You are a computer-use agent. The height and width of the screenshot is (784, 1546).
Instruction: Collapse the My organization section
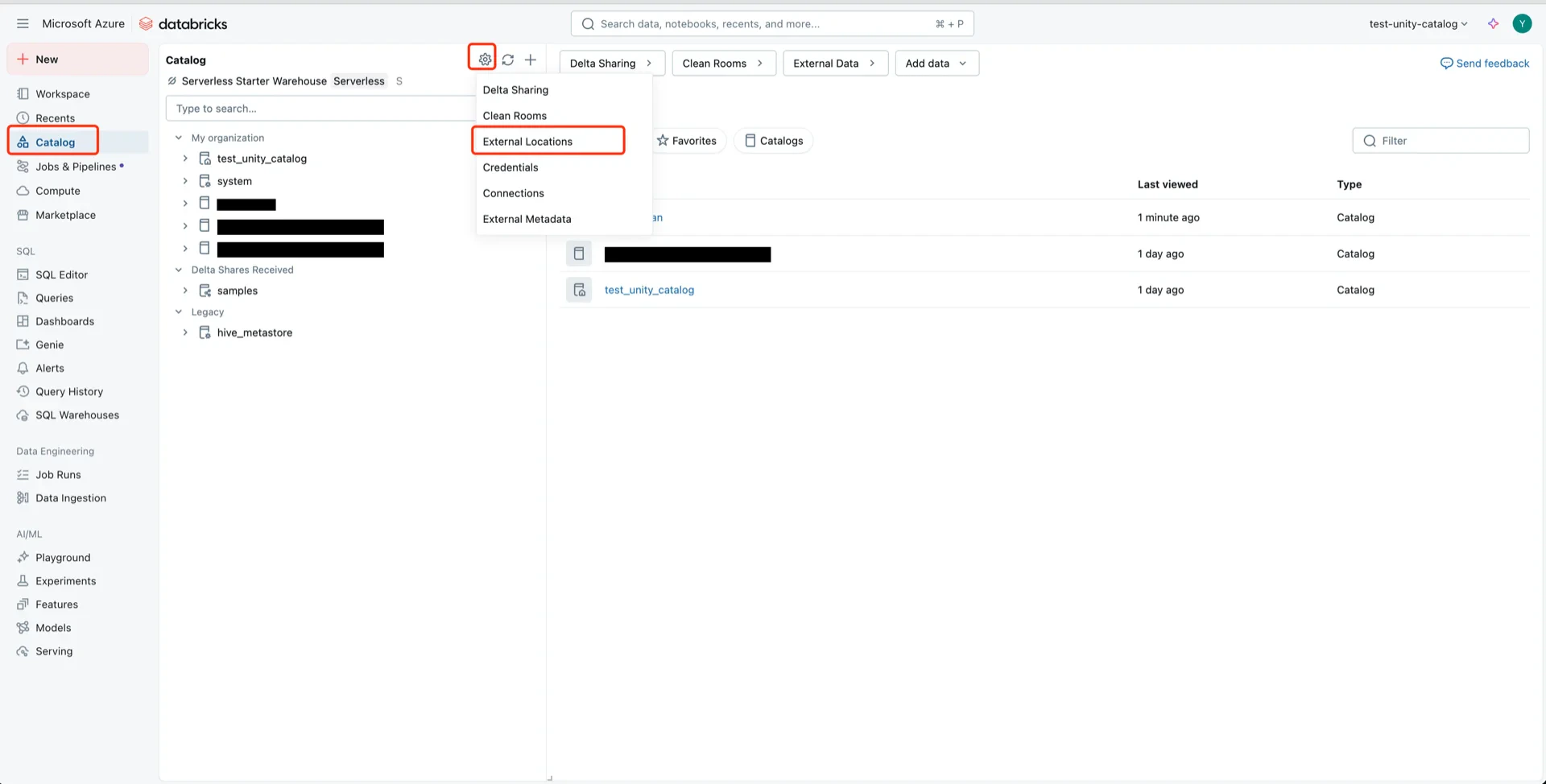click(x=179, y=138)
